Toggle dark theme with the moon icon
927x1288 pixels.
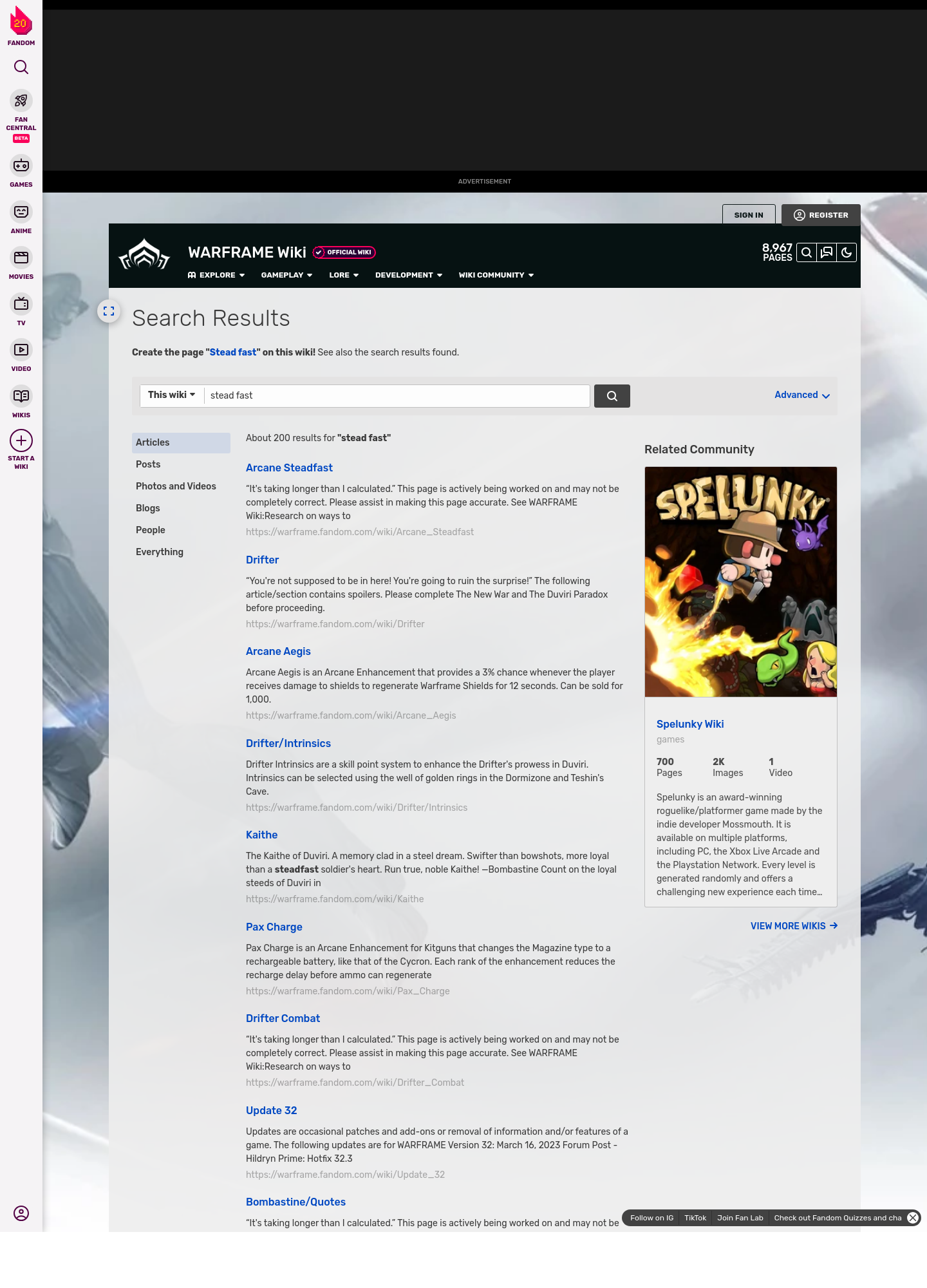coord(847,252)
